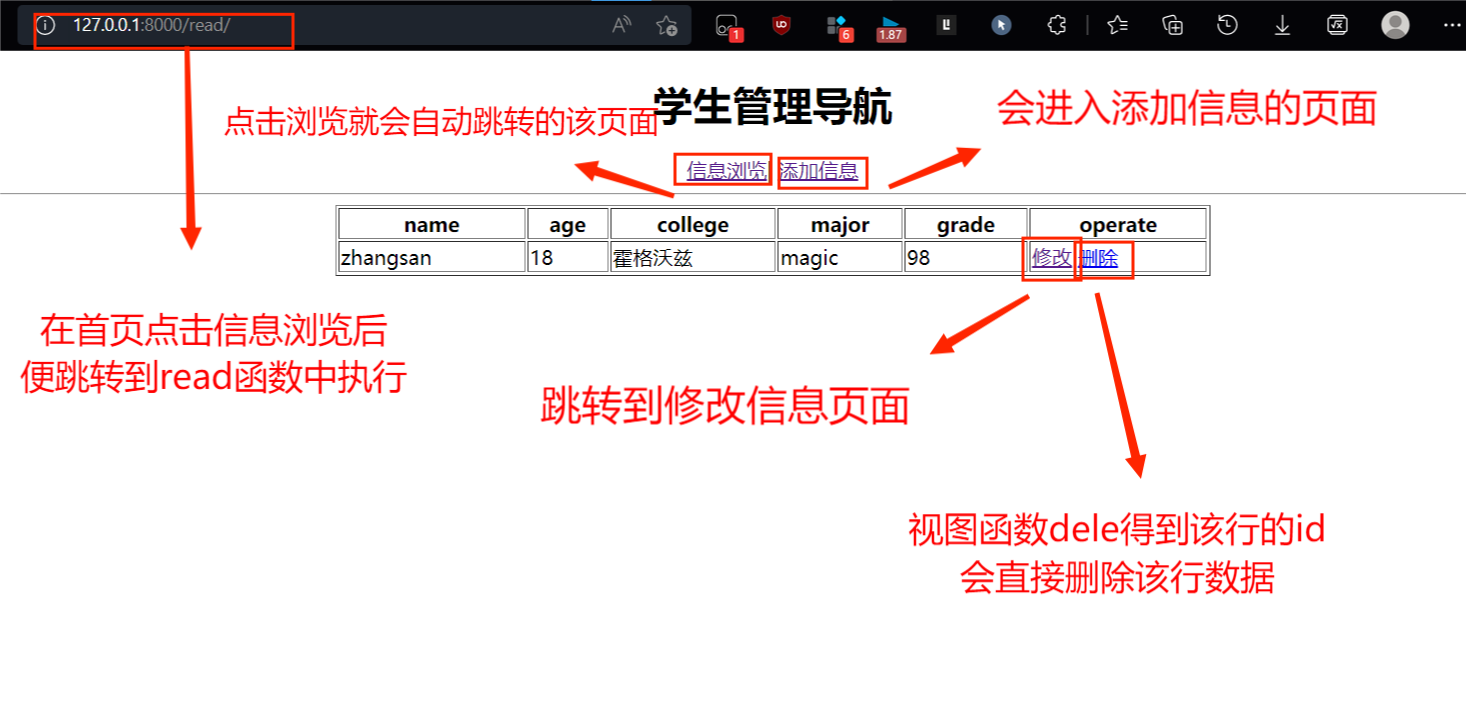Click the extension icon with badge 6

click(x=837, y=24)
